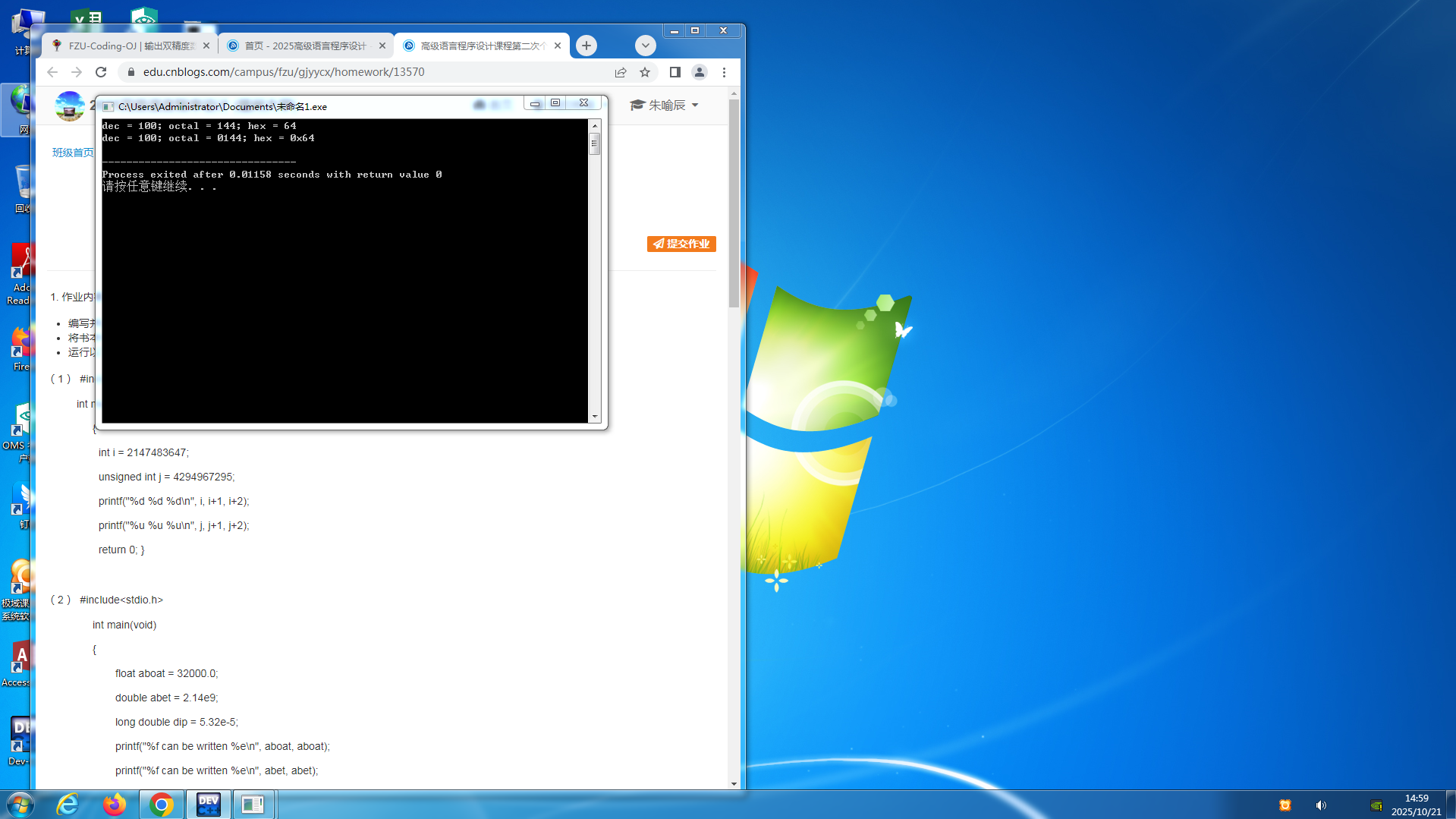Select the Adobe Reader desktop shortcut
Image resolution: width=1456 pixels, height=819 pixels.
click(x=20, y=274)
